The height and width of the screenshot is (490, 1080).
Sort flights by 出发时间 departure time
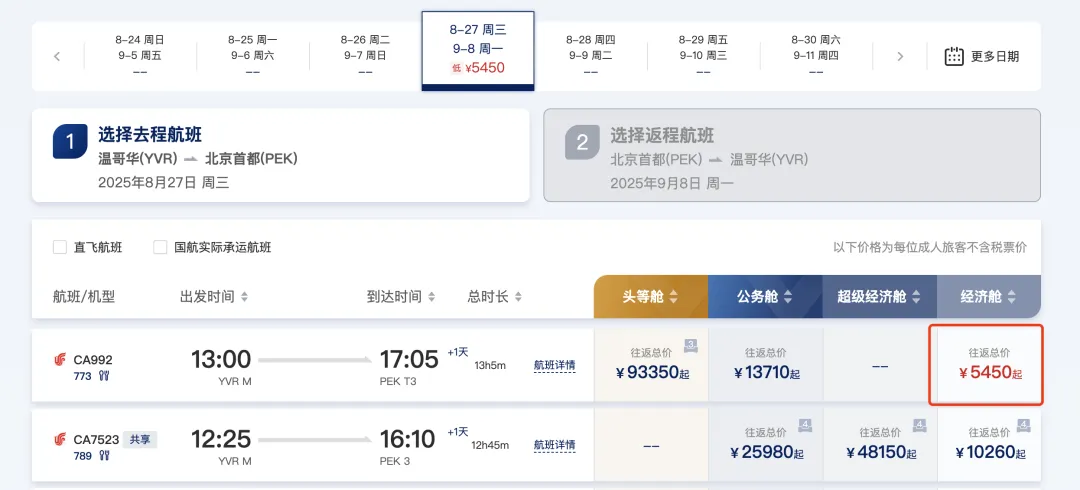214,297
